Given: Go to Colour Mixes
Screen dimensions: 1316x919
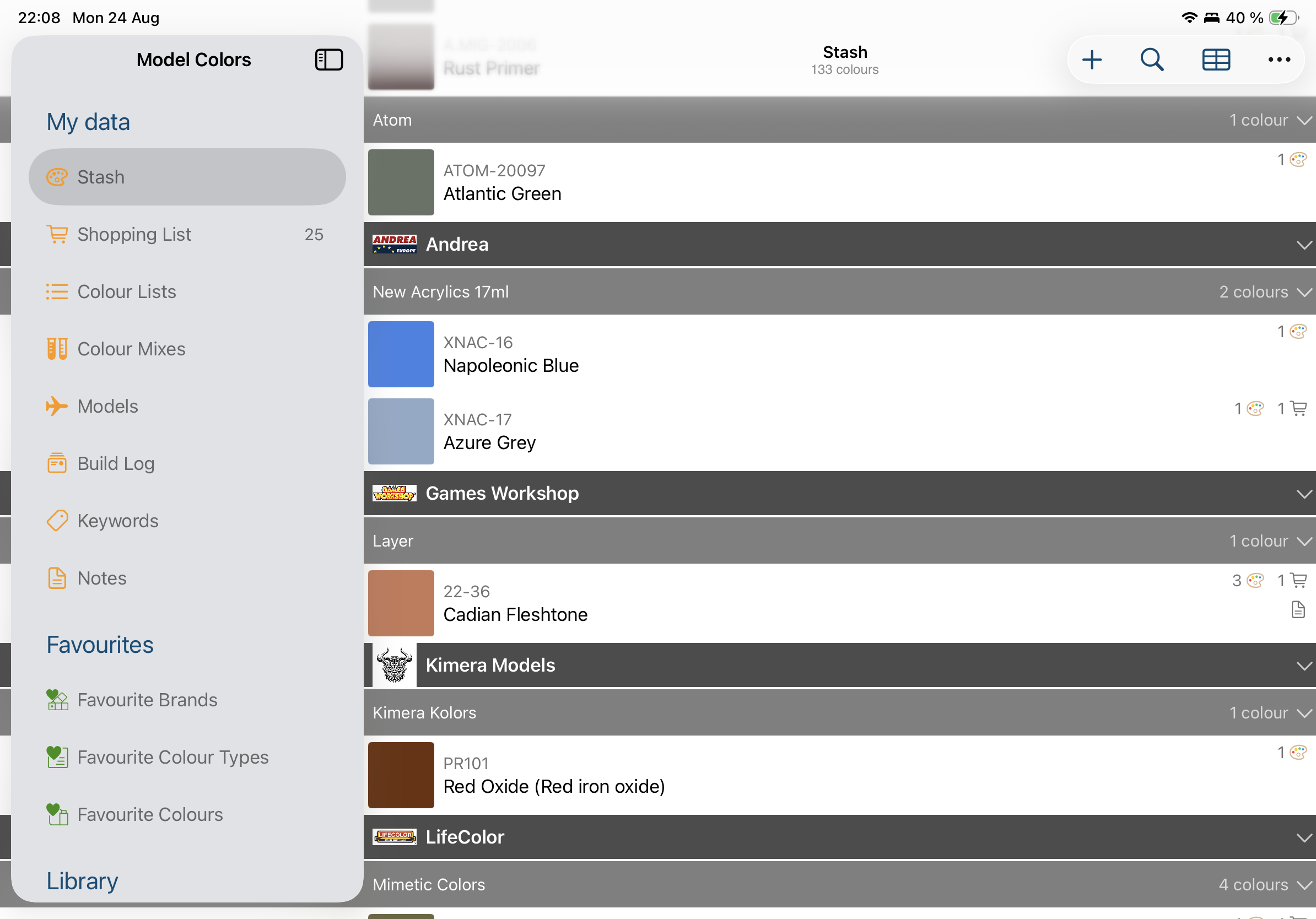Looking at the screenshot, I should 187,349.
